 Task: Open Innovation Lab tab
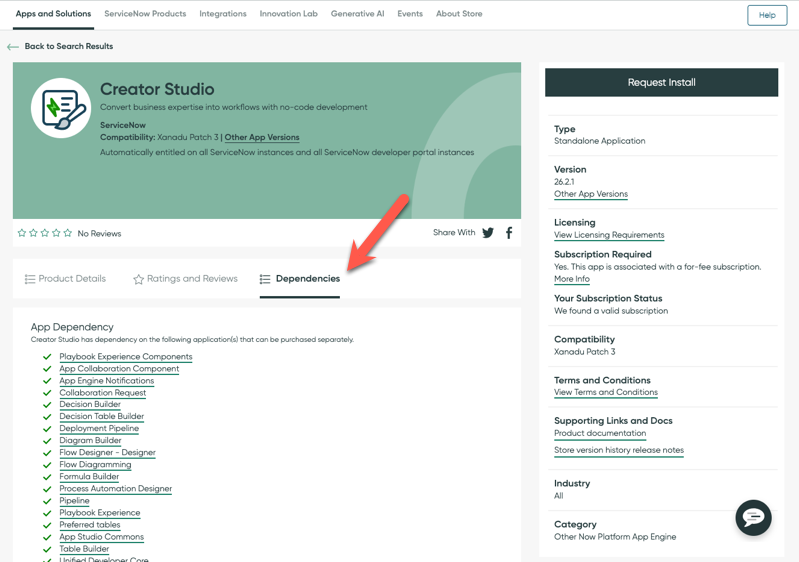288,14
